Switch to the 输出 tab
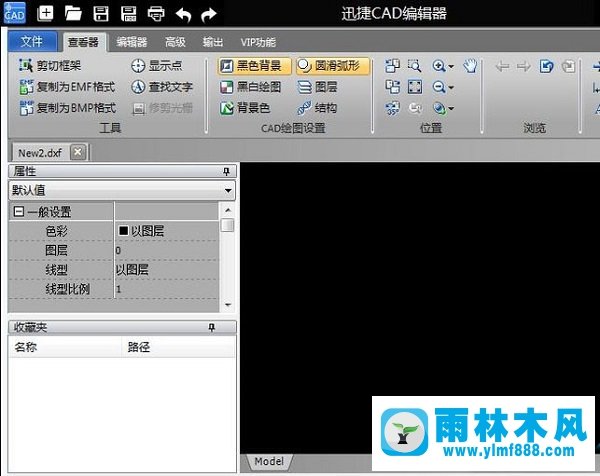 tap(213, 42)
